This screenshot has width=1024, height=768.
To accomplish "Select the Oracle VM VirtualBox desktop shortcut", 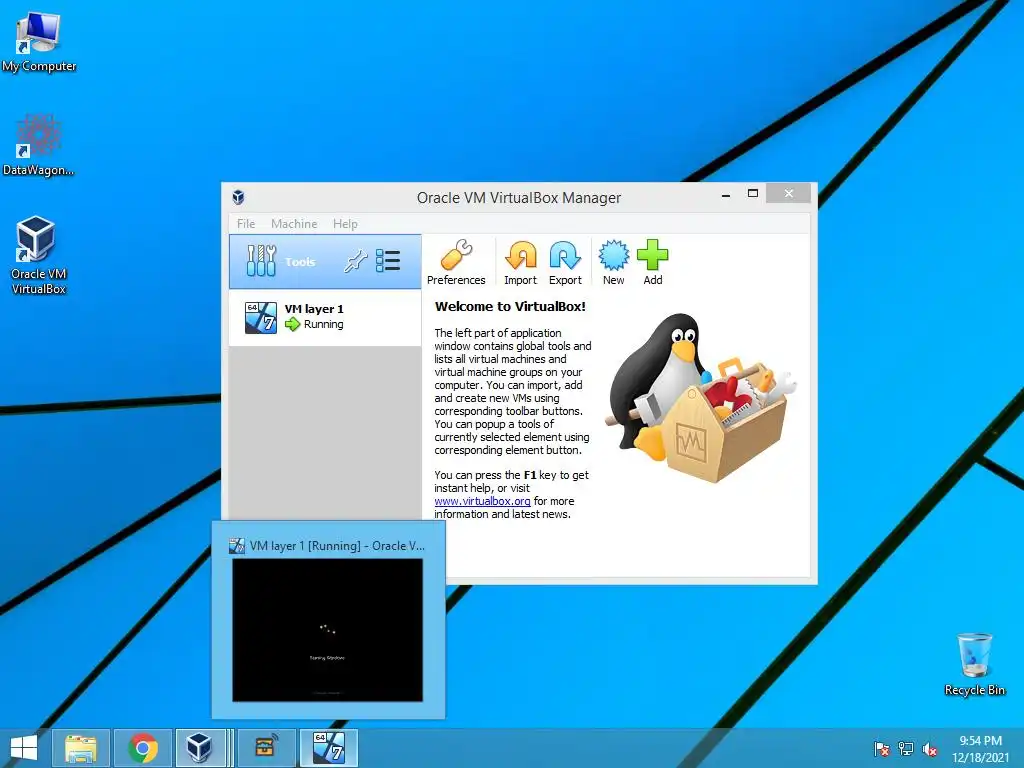I will click(39, 255).
